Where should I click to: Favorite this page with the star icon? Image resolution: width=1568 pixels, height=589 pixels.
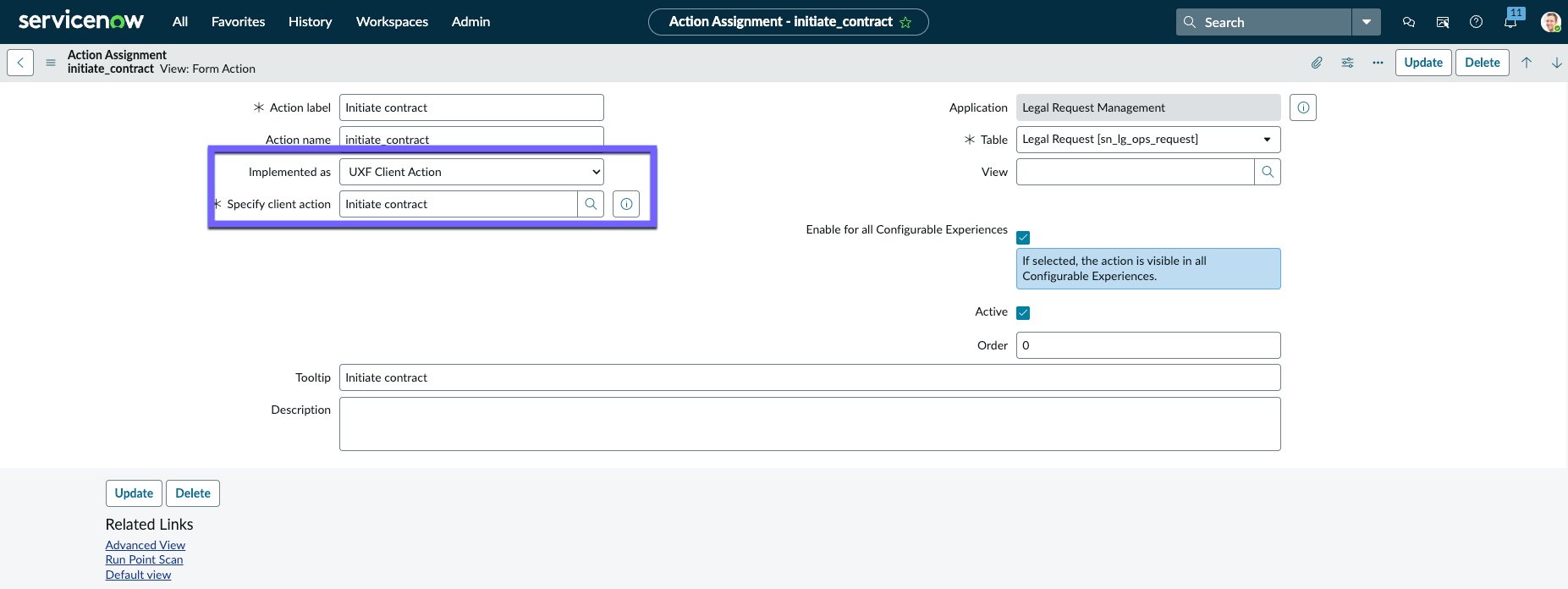(905, 23)
